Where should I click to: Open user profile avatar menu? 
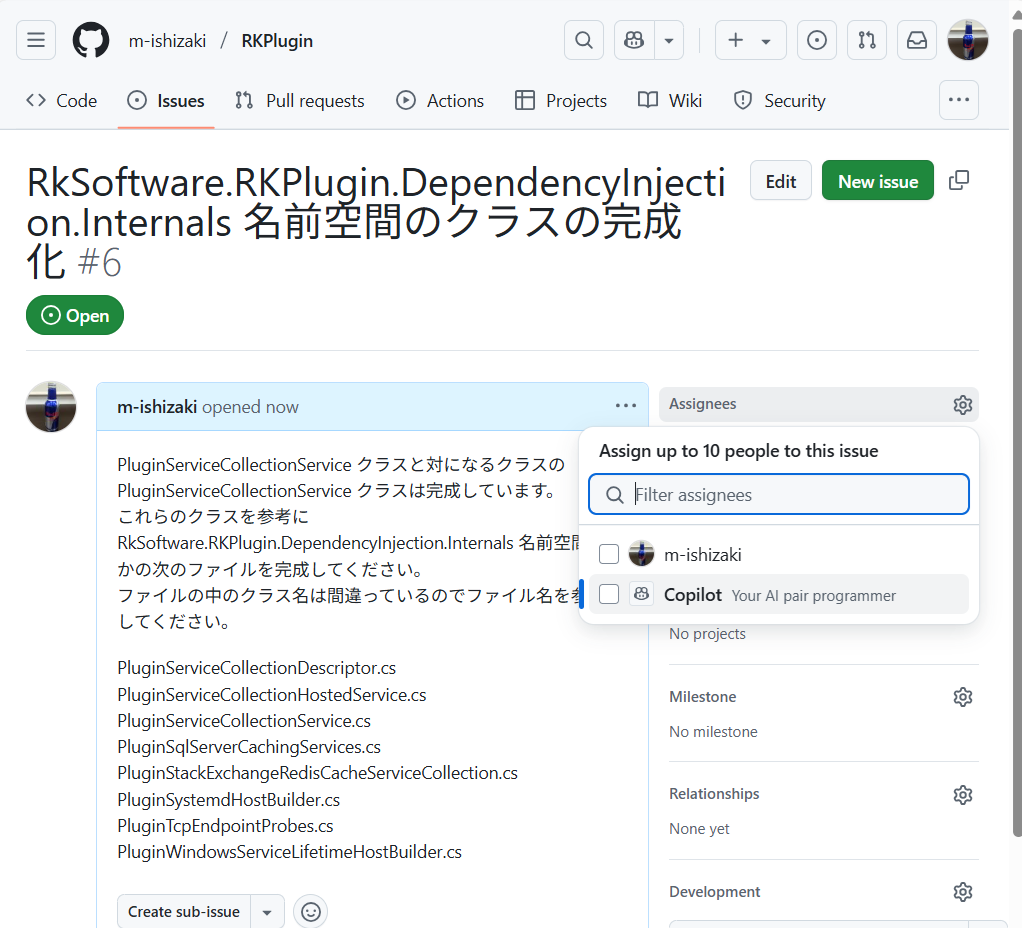(x=967, y=40)
